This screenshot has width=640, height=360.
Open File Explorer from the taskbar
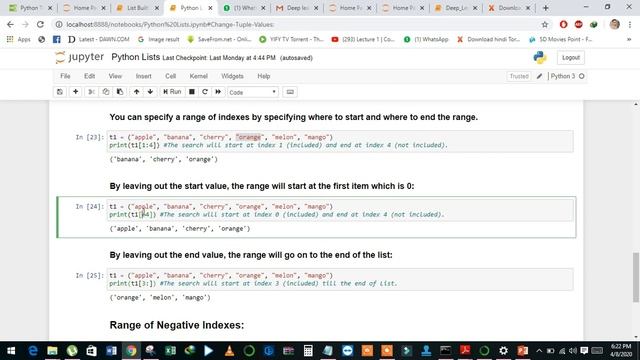tap(52, 351)
